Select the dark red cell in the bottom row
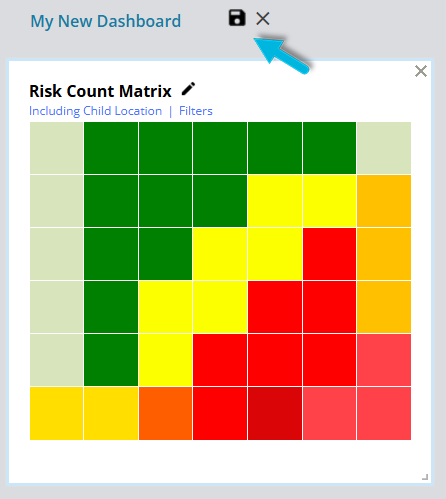This screenshot has width=446, height=499. coord(275,413)
